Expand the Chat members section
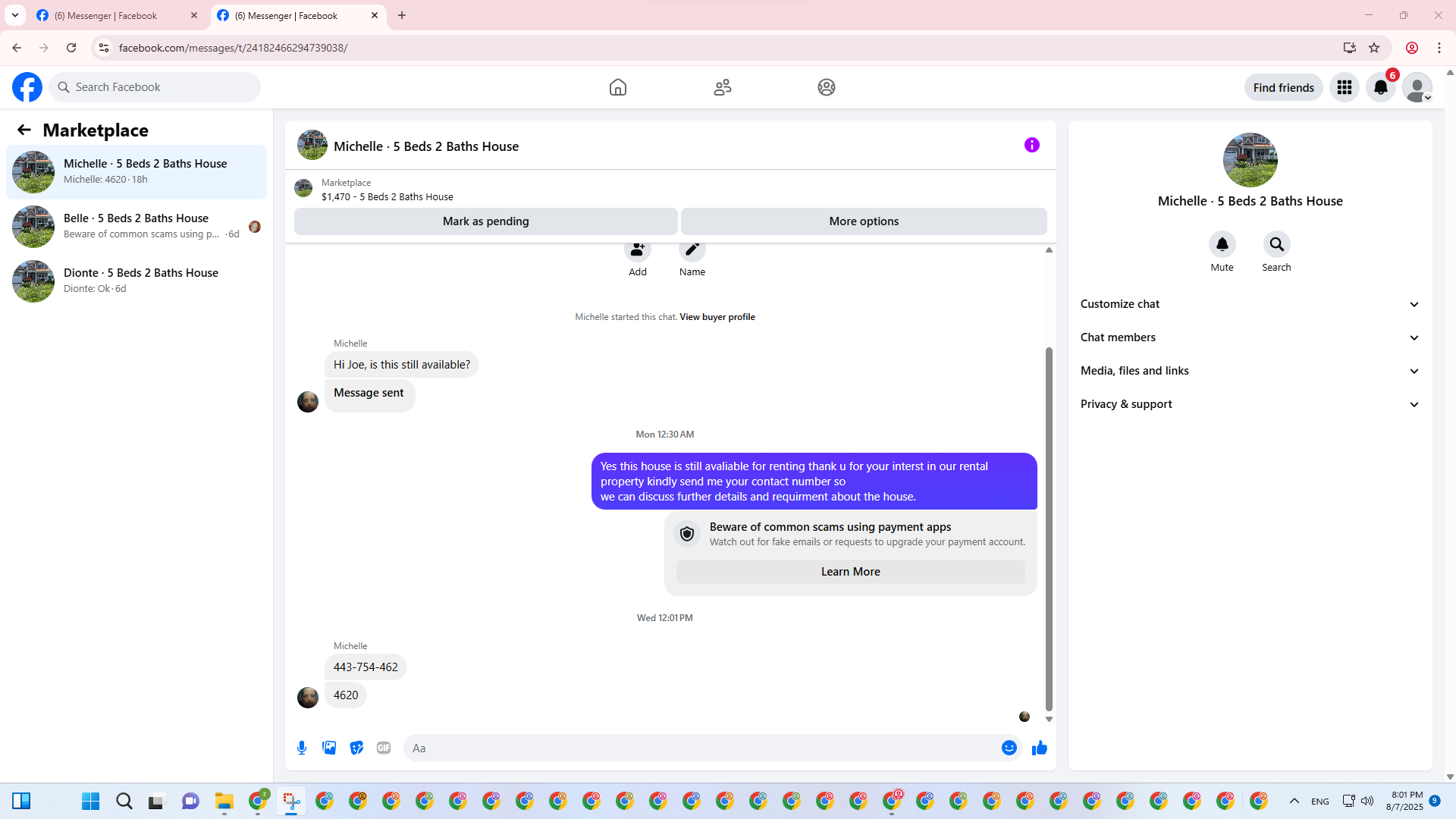 [1250, 337]
